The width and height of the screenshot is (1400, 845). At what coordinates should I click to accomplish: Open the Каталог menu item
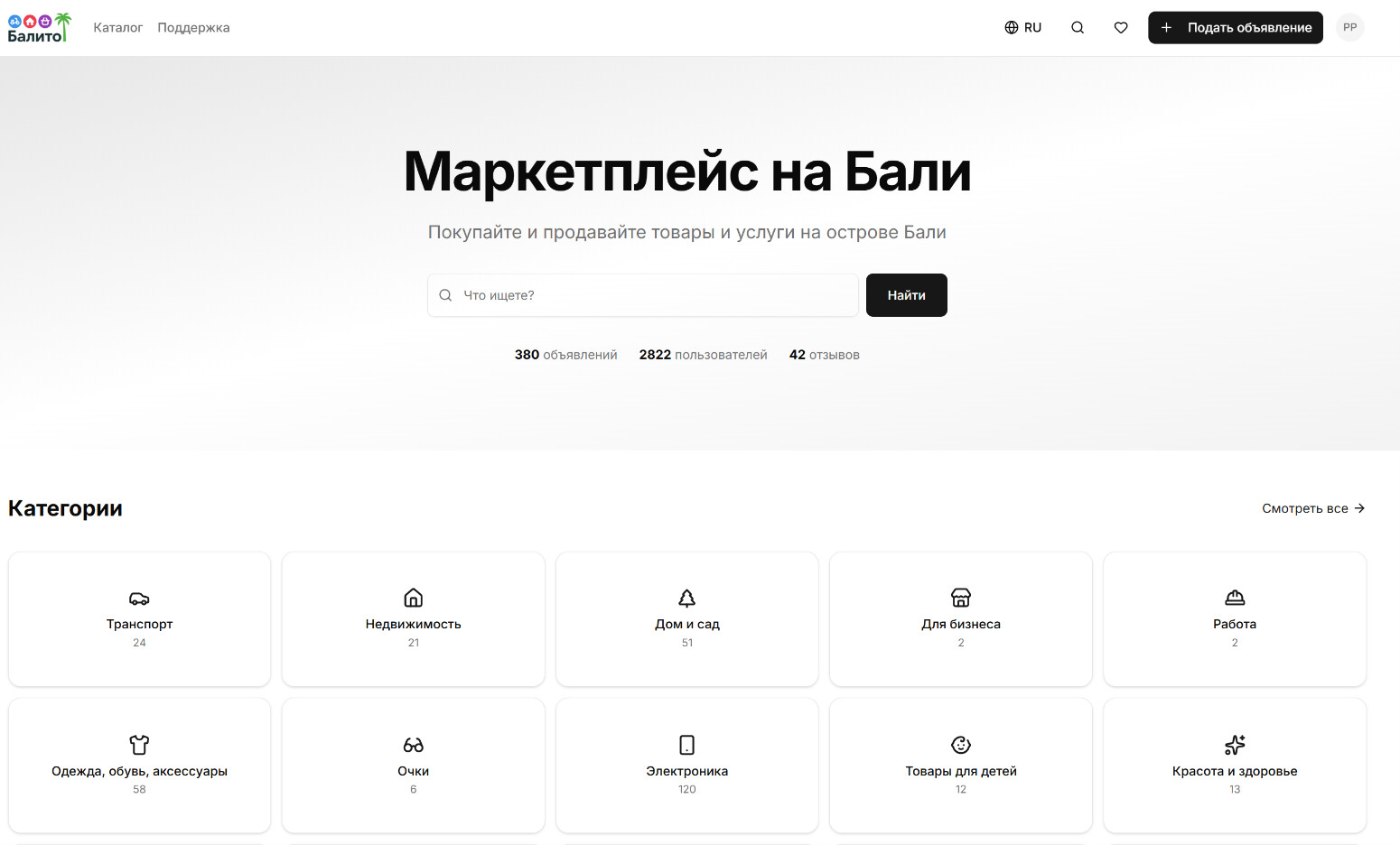pos(118,28)
